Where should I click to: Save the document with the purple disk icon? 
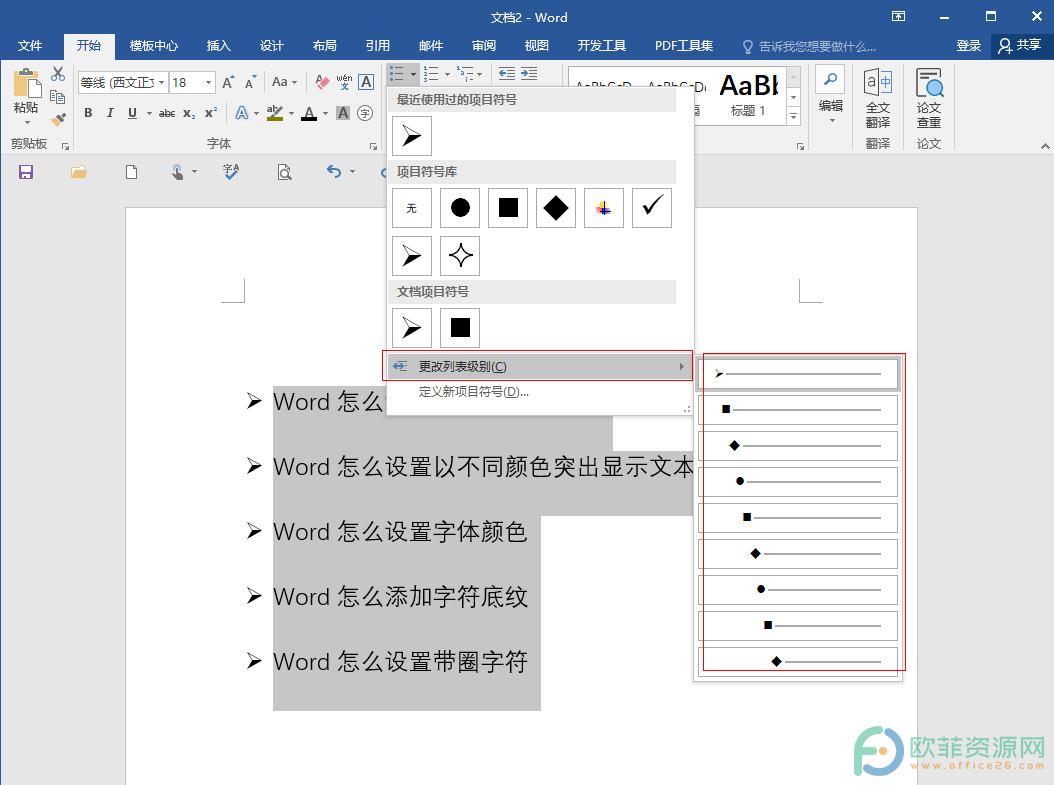[26, 172]
